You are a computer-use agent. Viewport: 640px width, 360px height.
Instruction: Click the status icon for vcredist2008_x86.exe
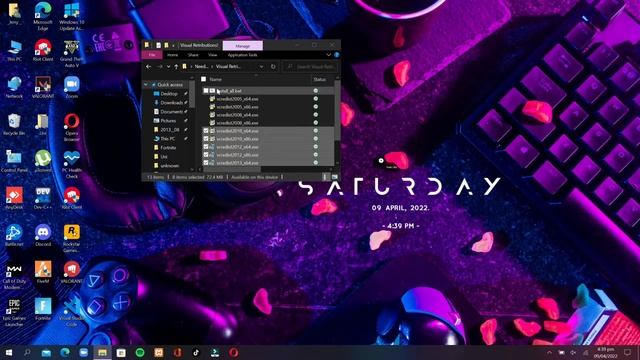pyautogui.click(x=316, y=122)
